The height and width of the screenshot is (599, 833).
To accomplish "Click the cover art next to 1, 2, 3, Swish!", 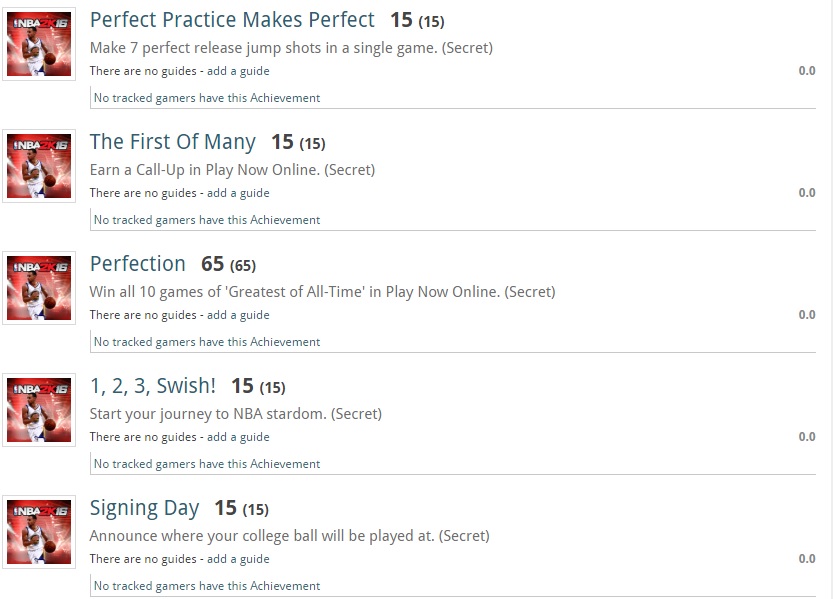I will 39,410.
